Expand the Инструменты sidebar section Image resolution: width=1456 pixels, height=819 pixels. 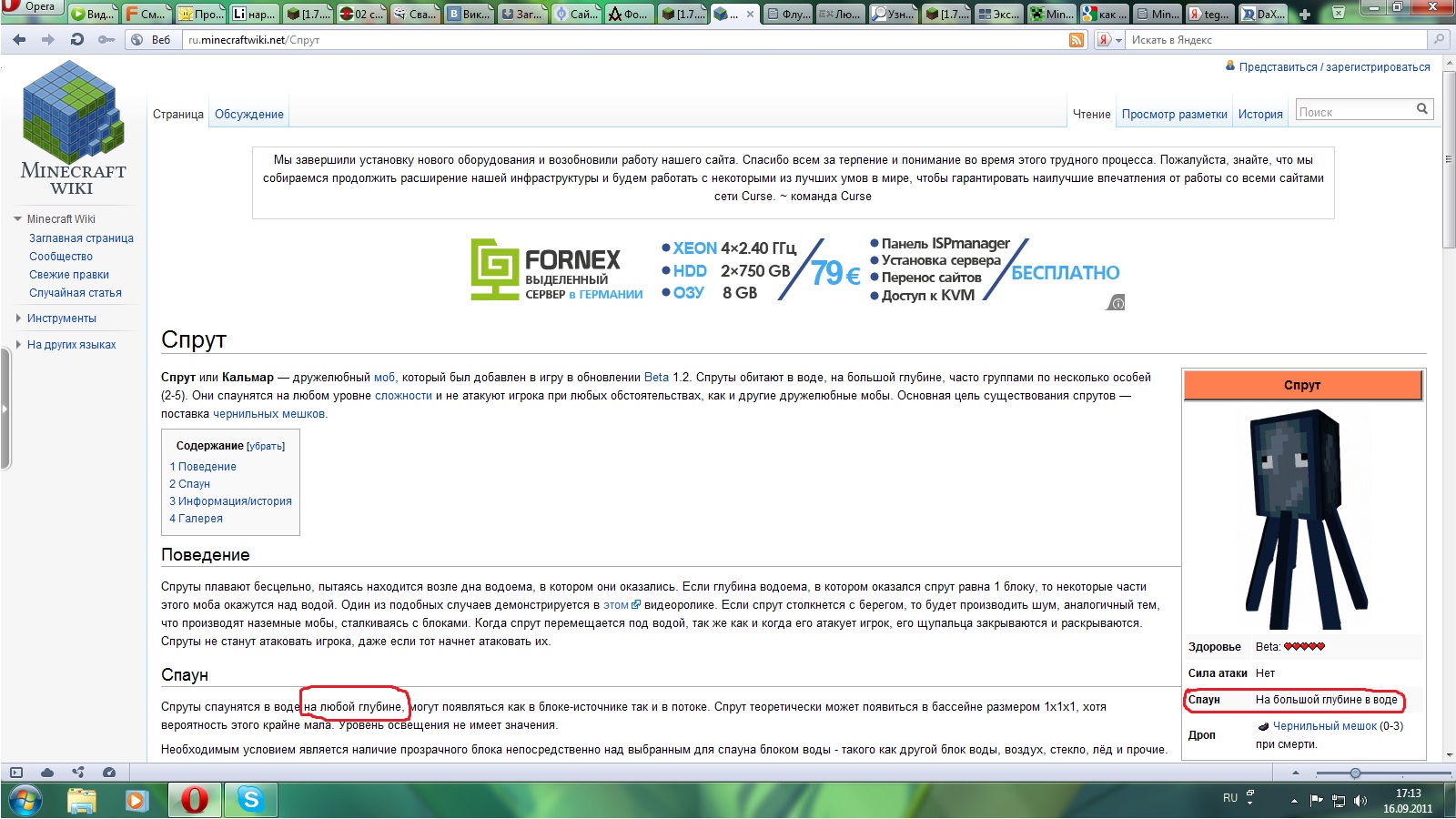click(61, 318)
